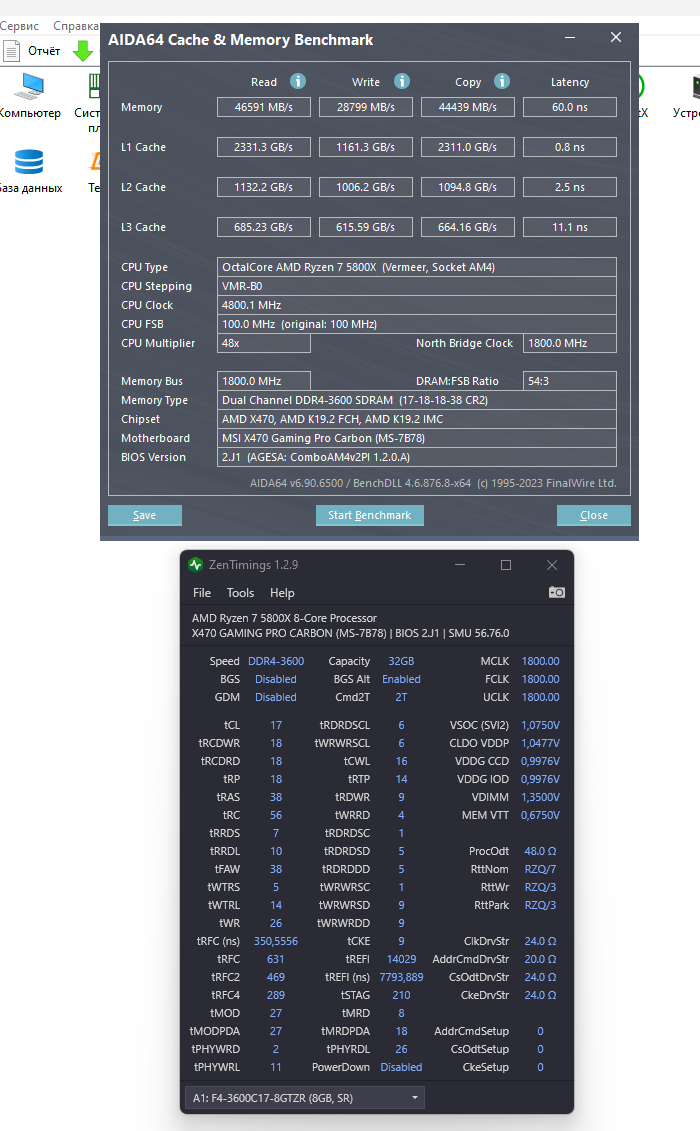The width and height of the screenshot is (700, 1131).
Task: Click the ProcOdt value 48.0 Ω
Action: click(x=541, y=851)
